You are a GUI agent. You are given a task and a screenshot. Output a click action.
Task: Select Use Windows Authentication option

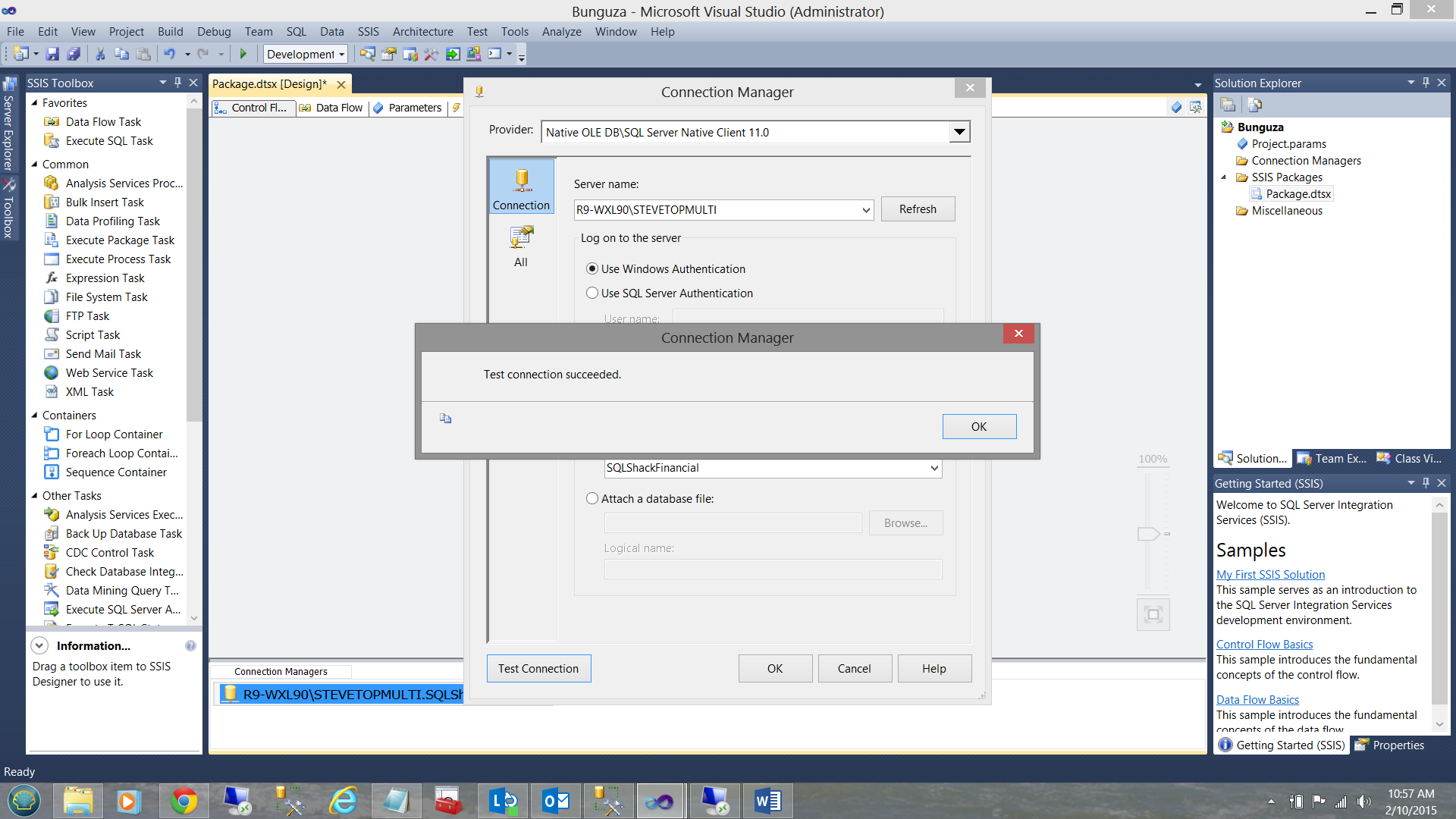(592, 269)
